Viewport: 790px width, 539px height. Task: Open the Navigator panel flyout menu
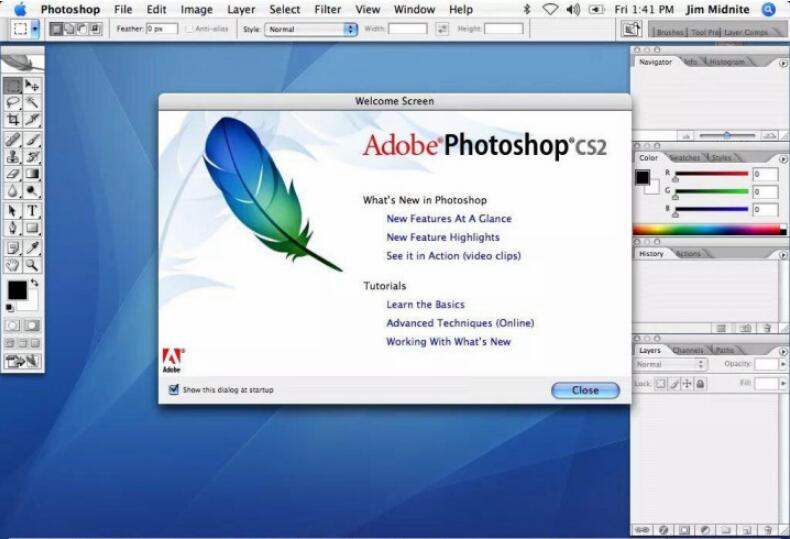pyautogui.click(x=783, y=63)
